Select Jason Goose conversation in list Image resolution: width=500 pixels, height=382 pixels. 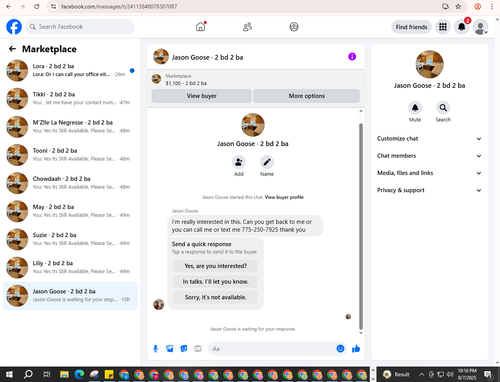[70, 296]
